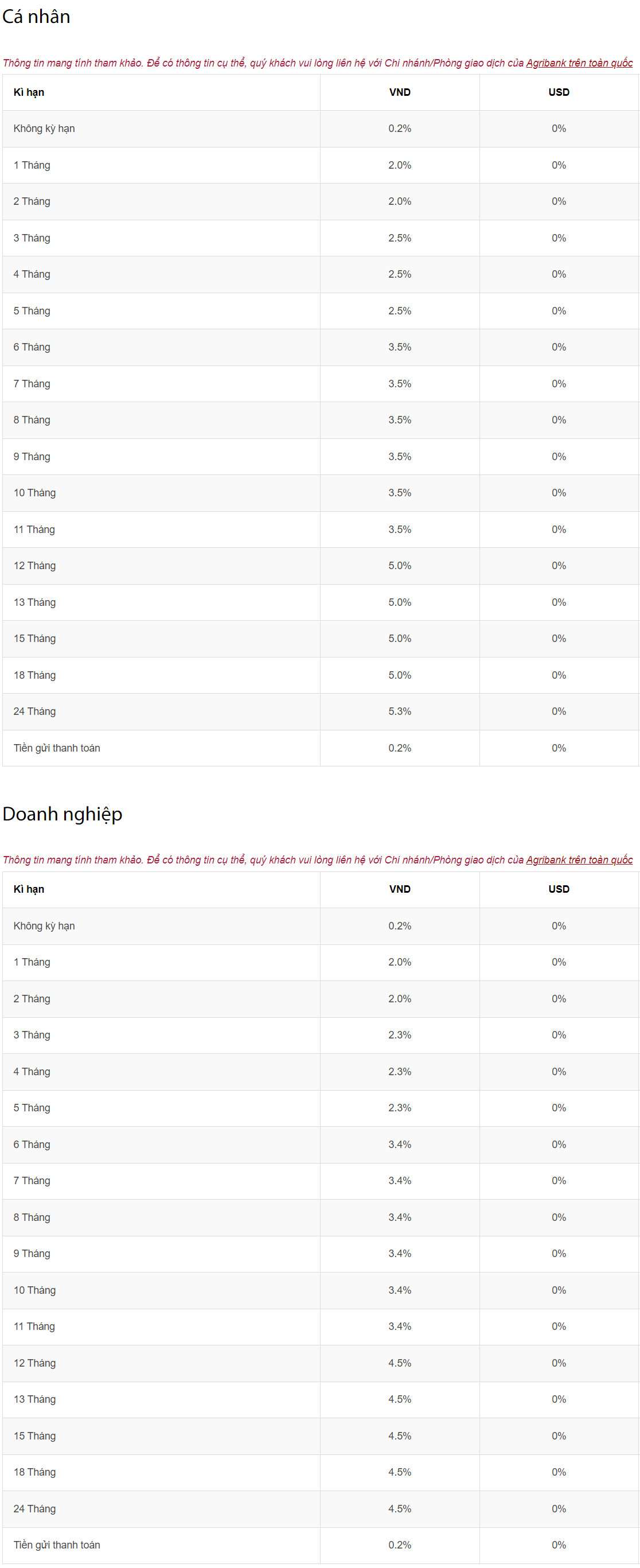640x1568 pixels.
Task: Click Tiền gửi thanh toán in Cá nhân table
Action: (x=57, y=748)
